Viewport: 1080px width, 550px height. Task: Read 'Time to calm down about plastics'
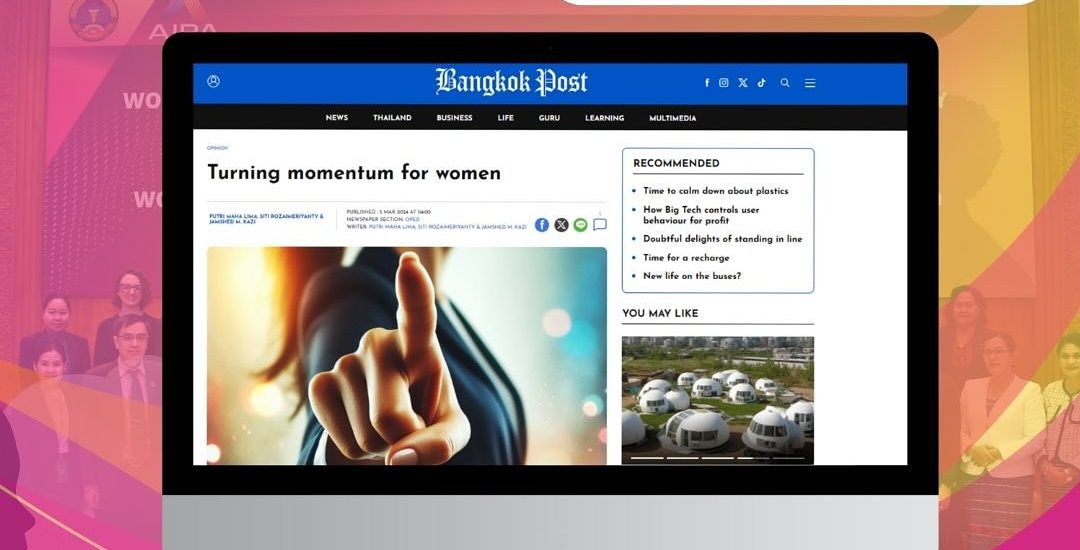click(716, 191)
